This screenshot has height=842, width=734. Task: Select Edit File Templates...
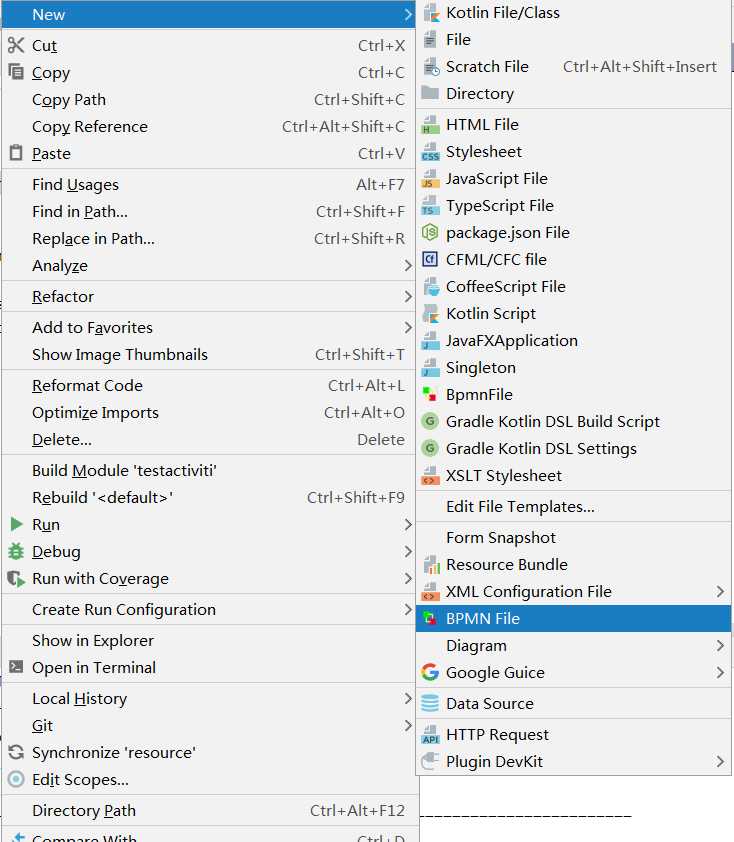click(x=573, y=506)
